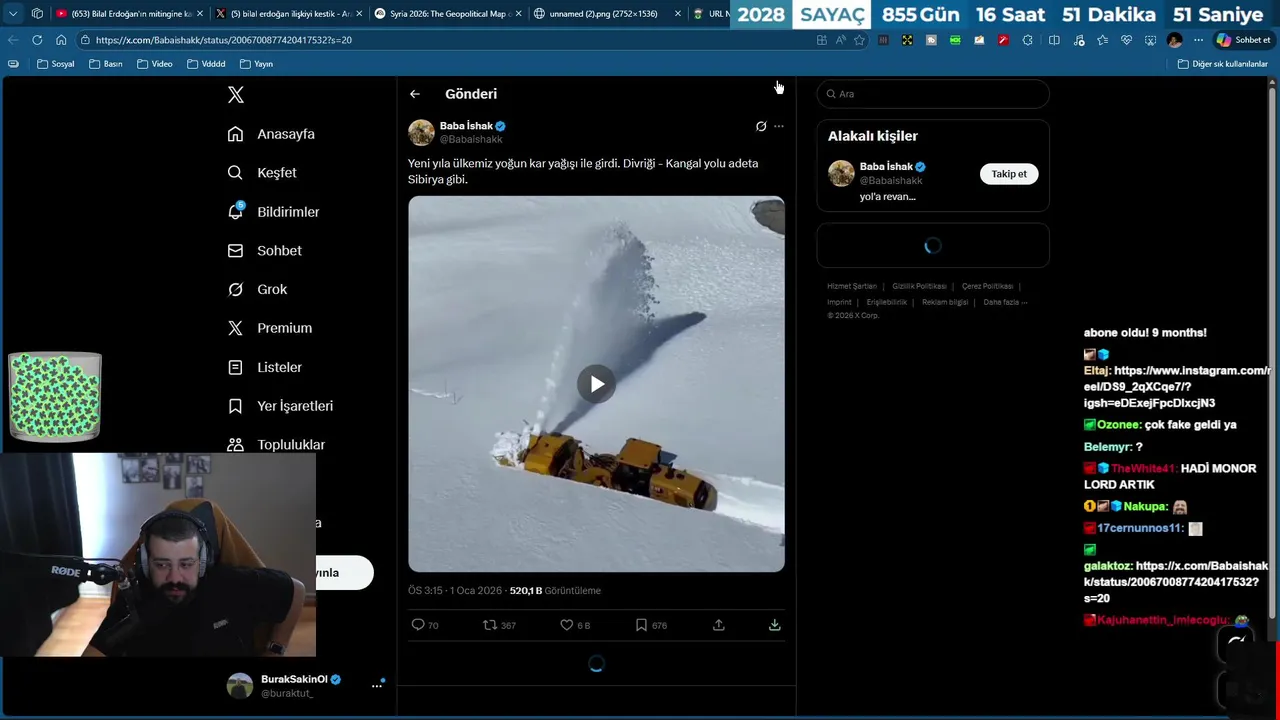Click the Ara search field
Image resolution: width=1280 pixels, height=720 pixels.
point(933,94)
